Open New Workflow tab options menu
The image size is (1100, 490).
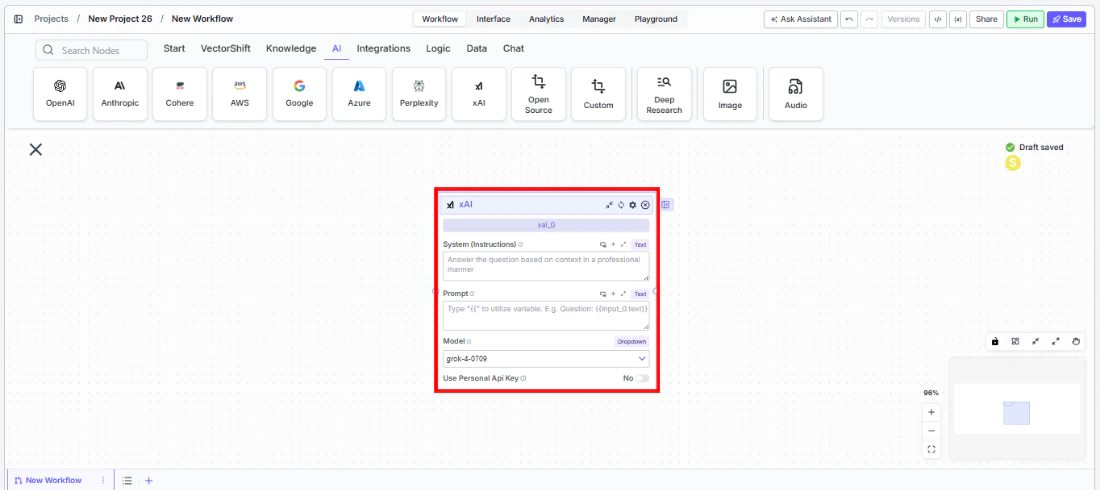tap(103, 480)
